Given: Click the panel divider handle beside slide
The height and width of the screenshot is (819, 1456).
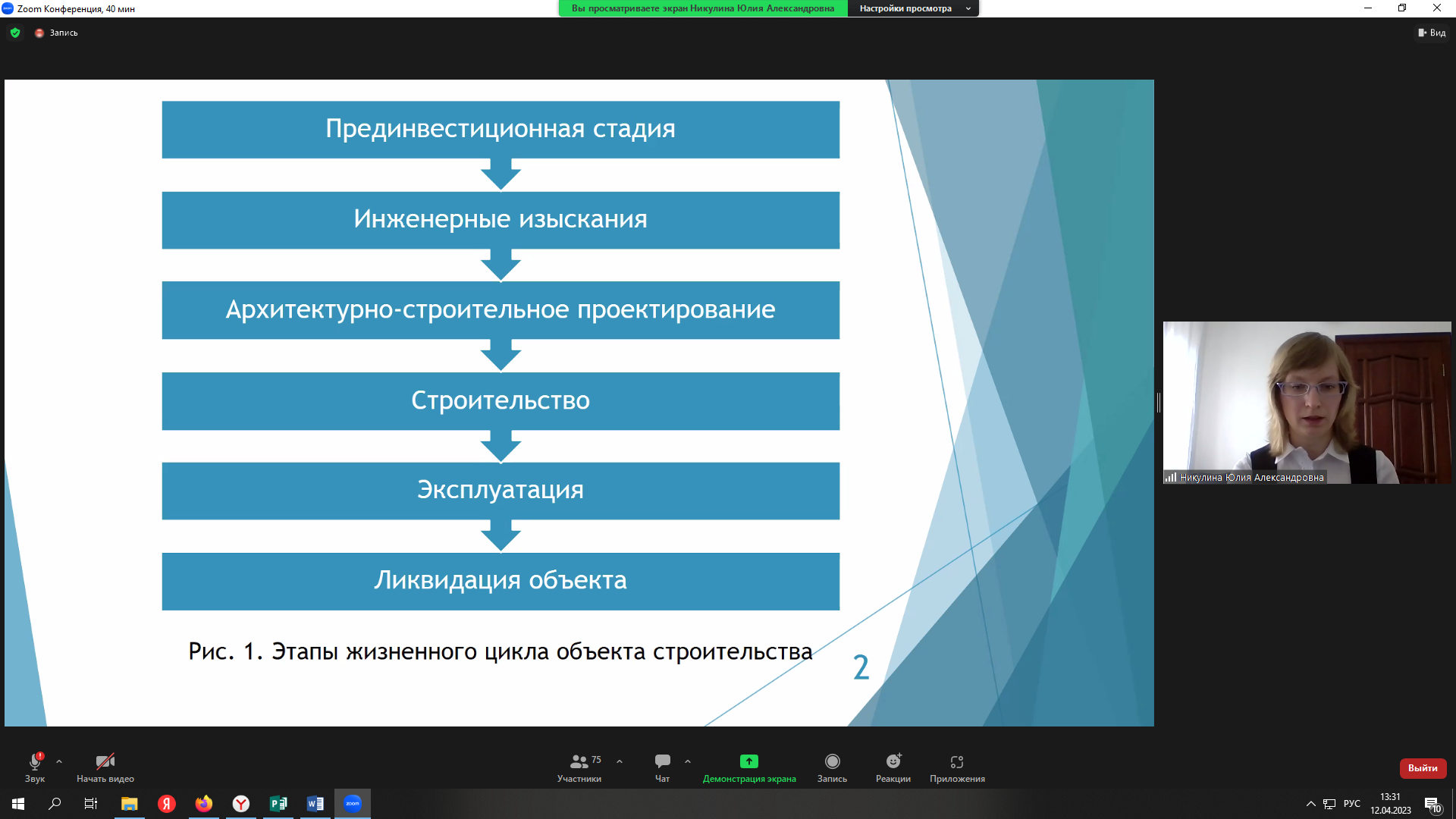Looking at the screenshot, I should click(x=1159, y=403).
